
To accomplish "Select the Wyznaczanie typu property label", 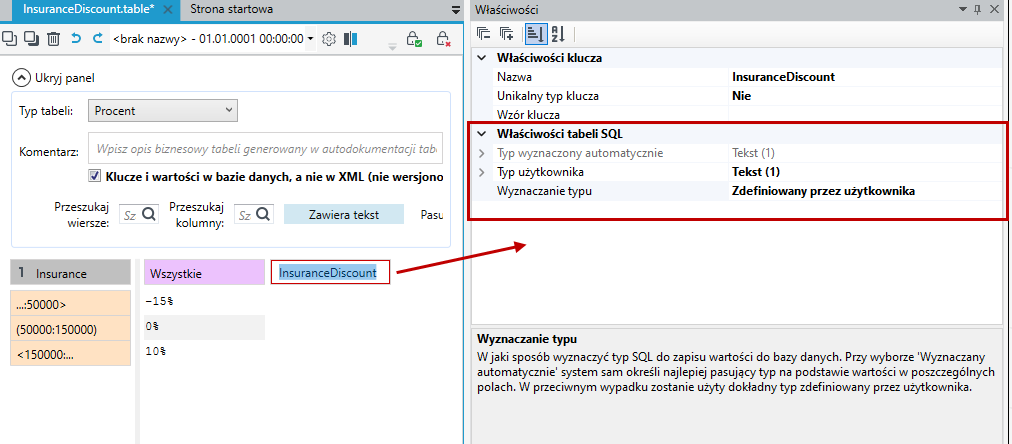I will [544, 191].
